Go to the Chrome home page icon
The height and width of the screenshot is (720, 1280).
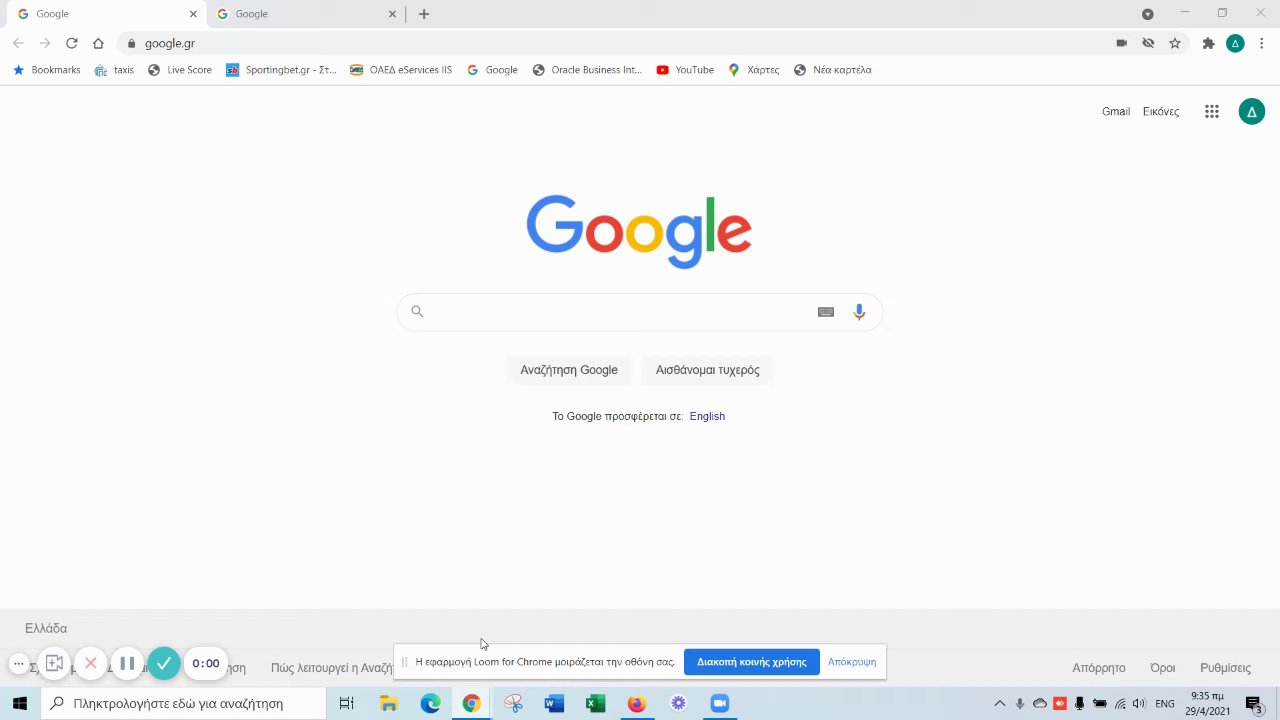click(x=98, y=43)
